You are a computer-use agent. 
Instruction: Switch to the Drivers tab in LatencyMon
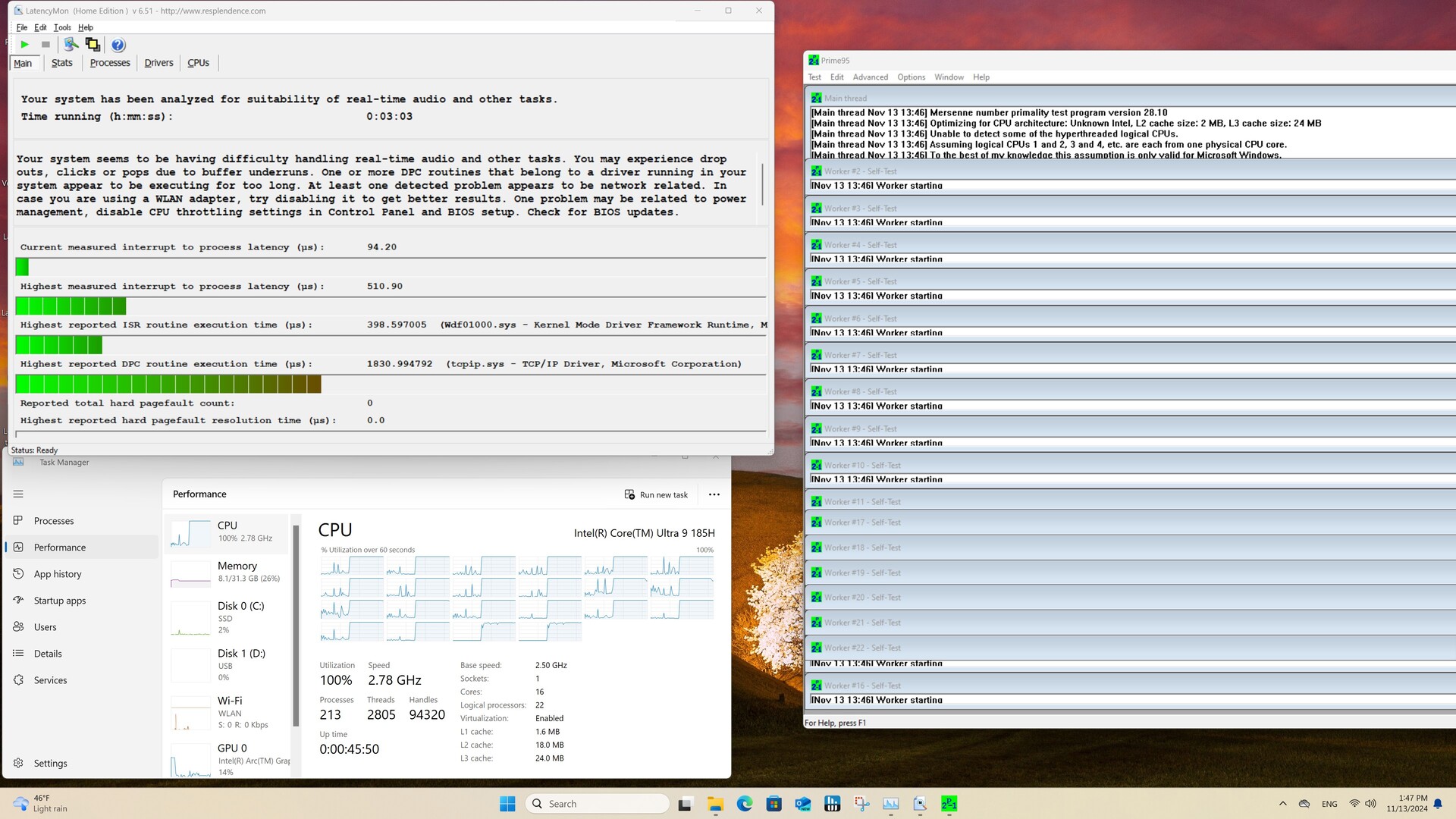click(x=158, y=63)
